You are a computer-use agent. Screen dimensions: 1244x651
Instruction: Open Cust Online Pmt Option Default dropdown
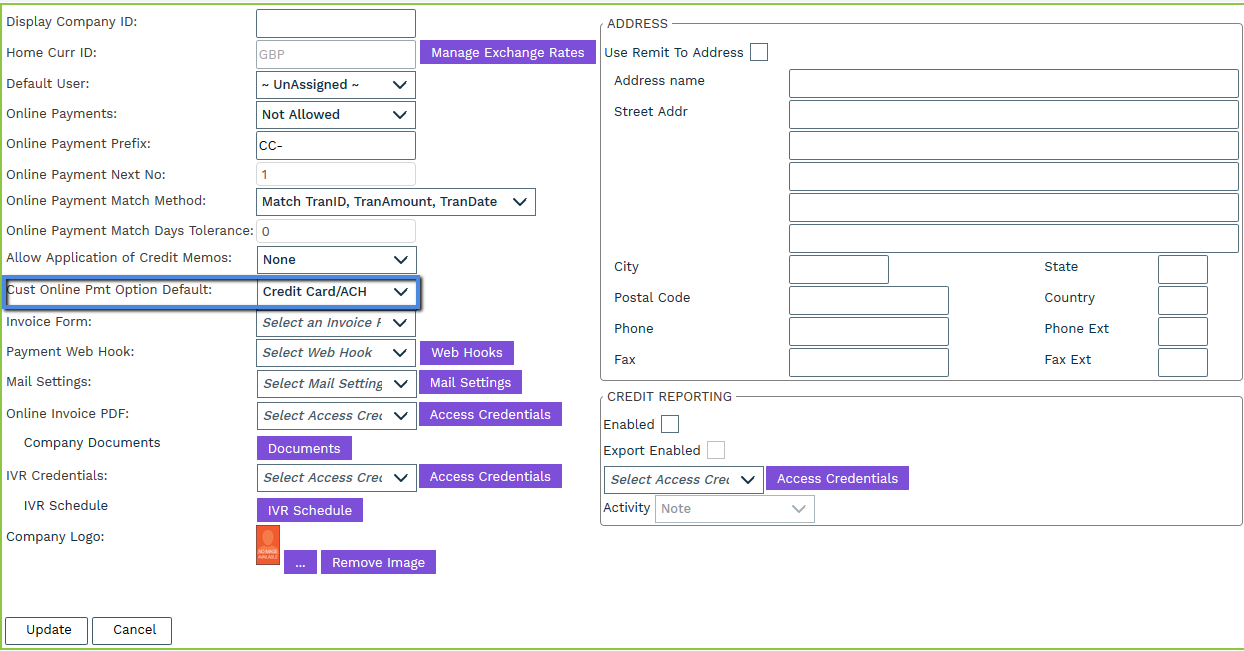click(336, 292)
